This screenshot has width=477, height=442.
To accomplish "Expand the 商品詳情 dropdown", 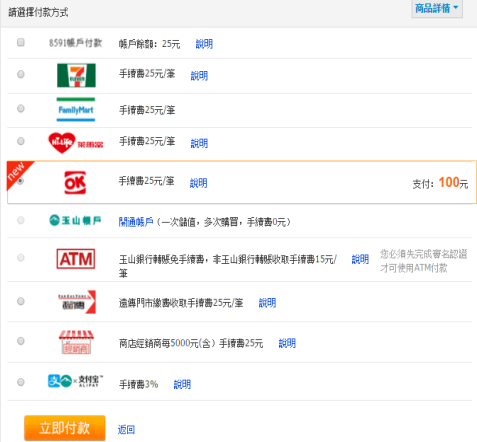I will pos(437,8).
